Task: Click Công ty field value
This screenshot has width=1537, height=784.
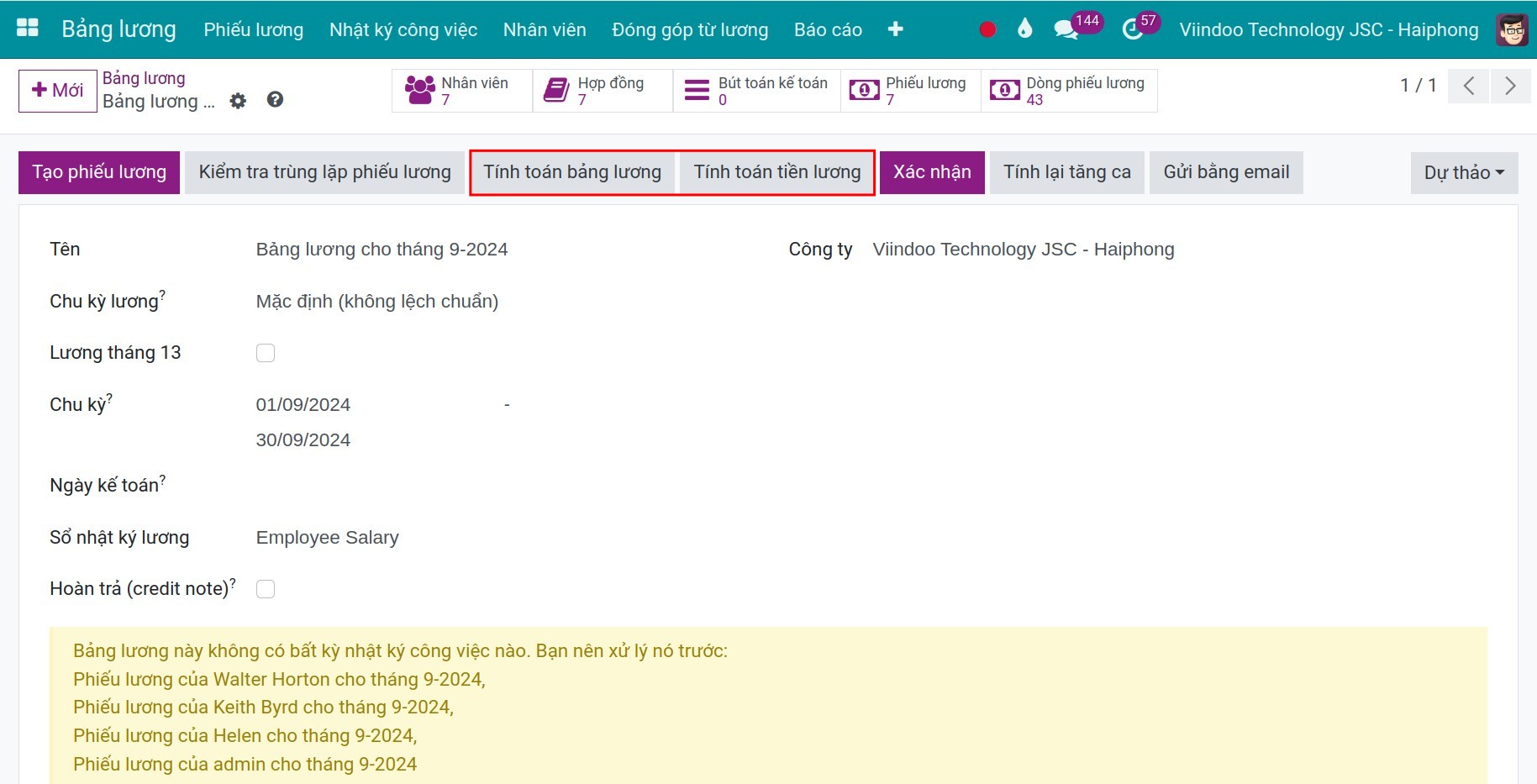Action: [x=1024, y=250]
